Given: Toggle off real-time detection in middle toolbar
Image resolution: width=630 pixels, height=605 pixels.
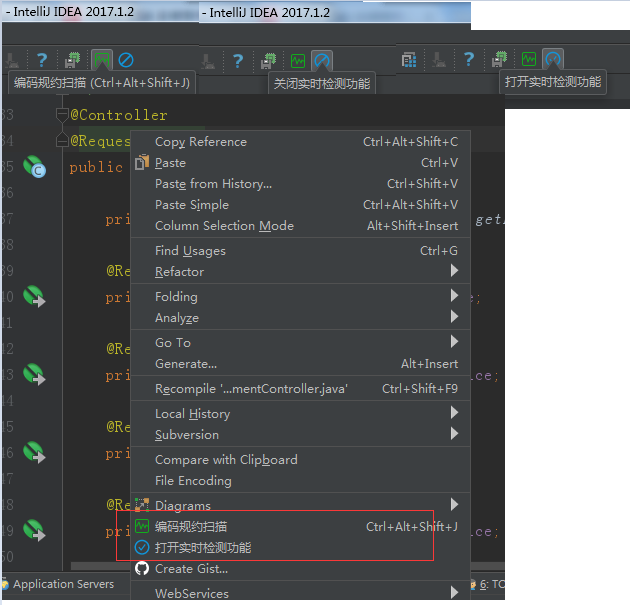Looking at the screenshot, I should [x=322, y=61].
